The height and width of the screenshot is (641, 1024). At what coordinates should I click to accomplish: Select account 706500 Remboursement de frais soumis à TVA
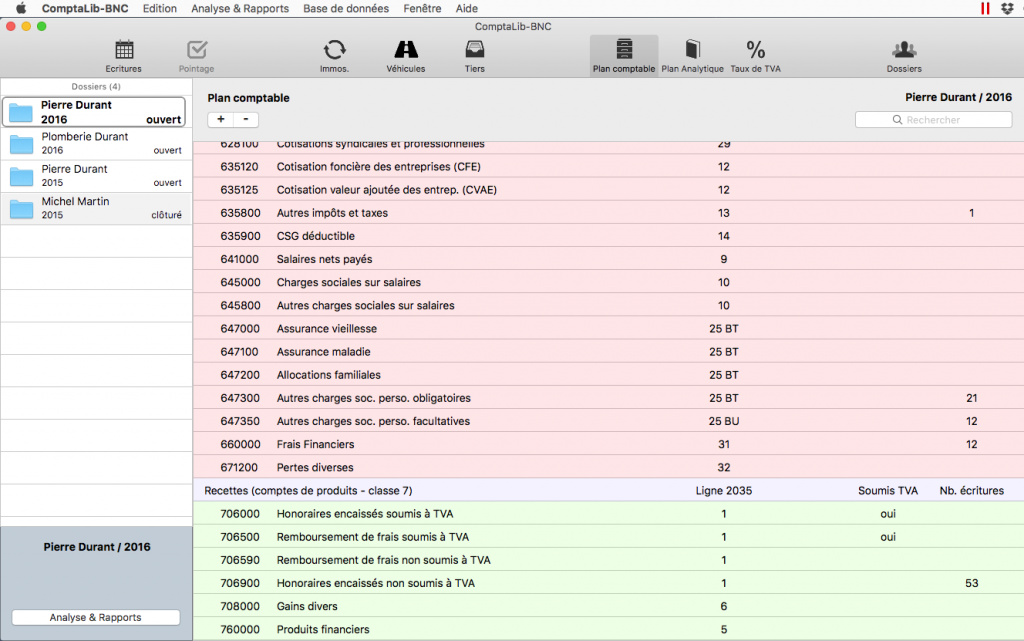click(x=609, y=537)
